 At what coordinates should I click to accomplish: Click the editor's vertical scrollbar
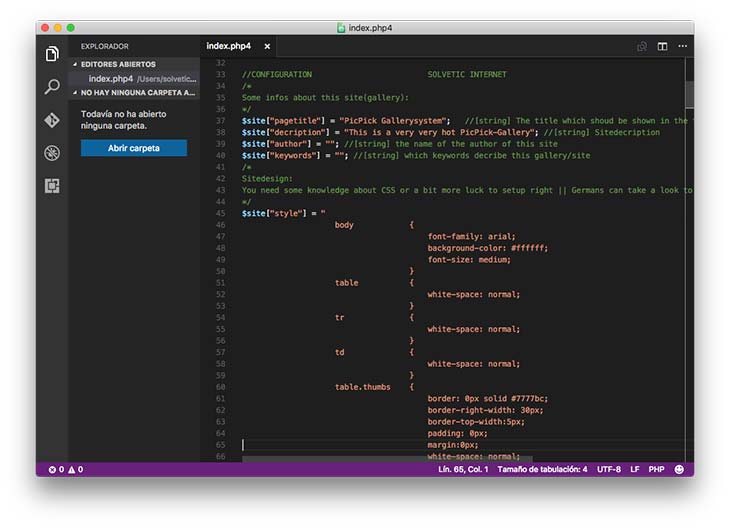click(689, 94)
